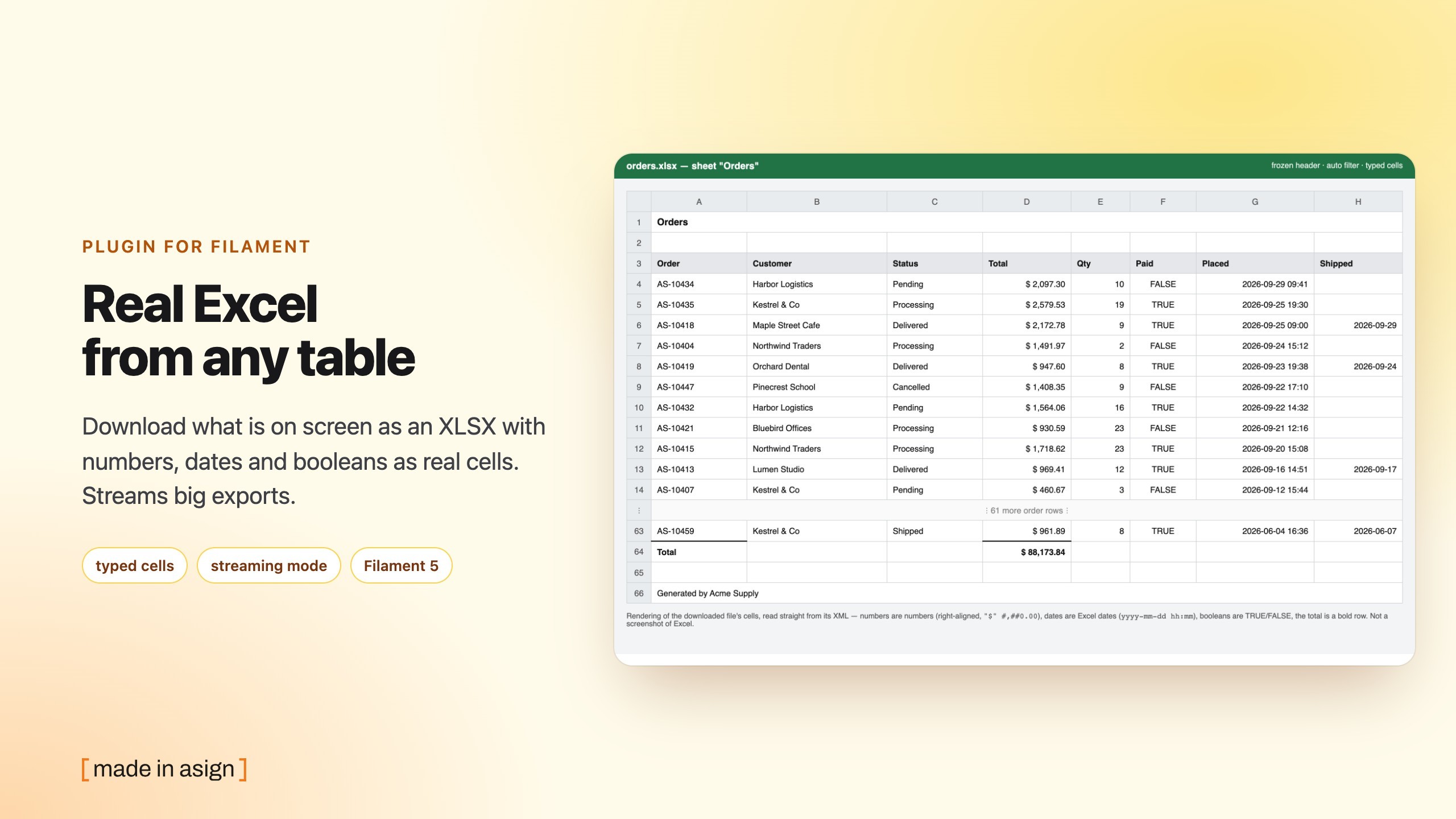1456x819 pixels.
Task: Click the 'Placed' column heading cell
Action: [1255, 263]
